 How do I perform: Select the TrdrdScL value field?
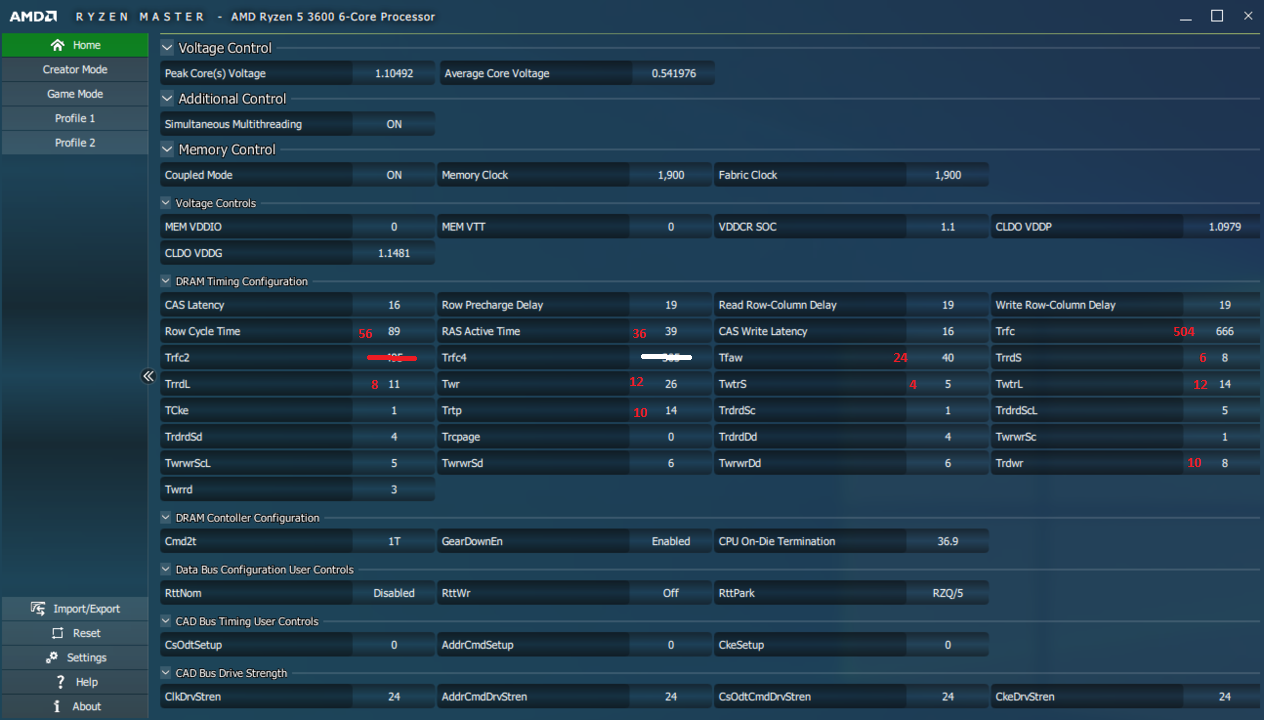1225,410
